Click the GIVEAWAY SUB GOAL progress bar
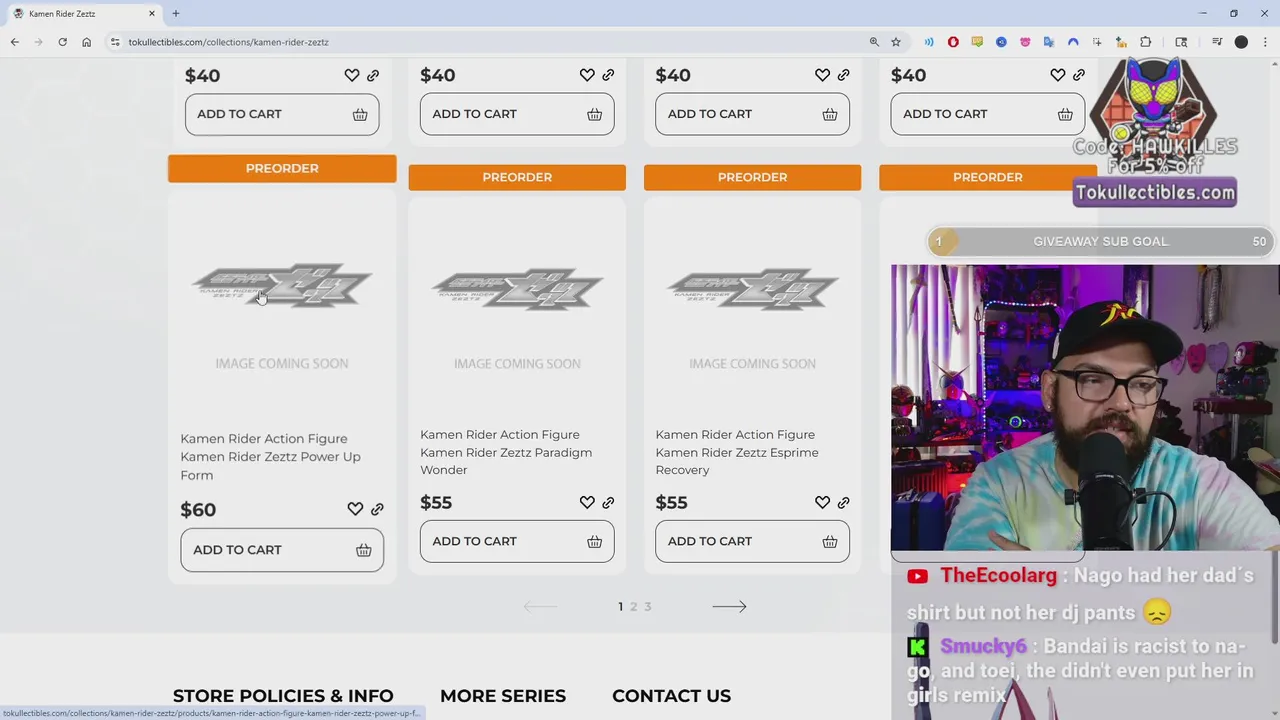The width and height of the screenshot is (1280, 720). coord(1100,241)
